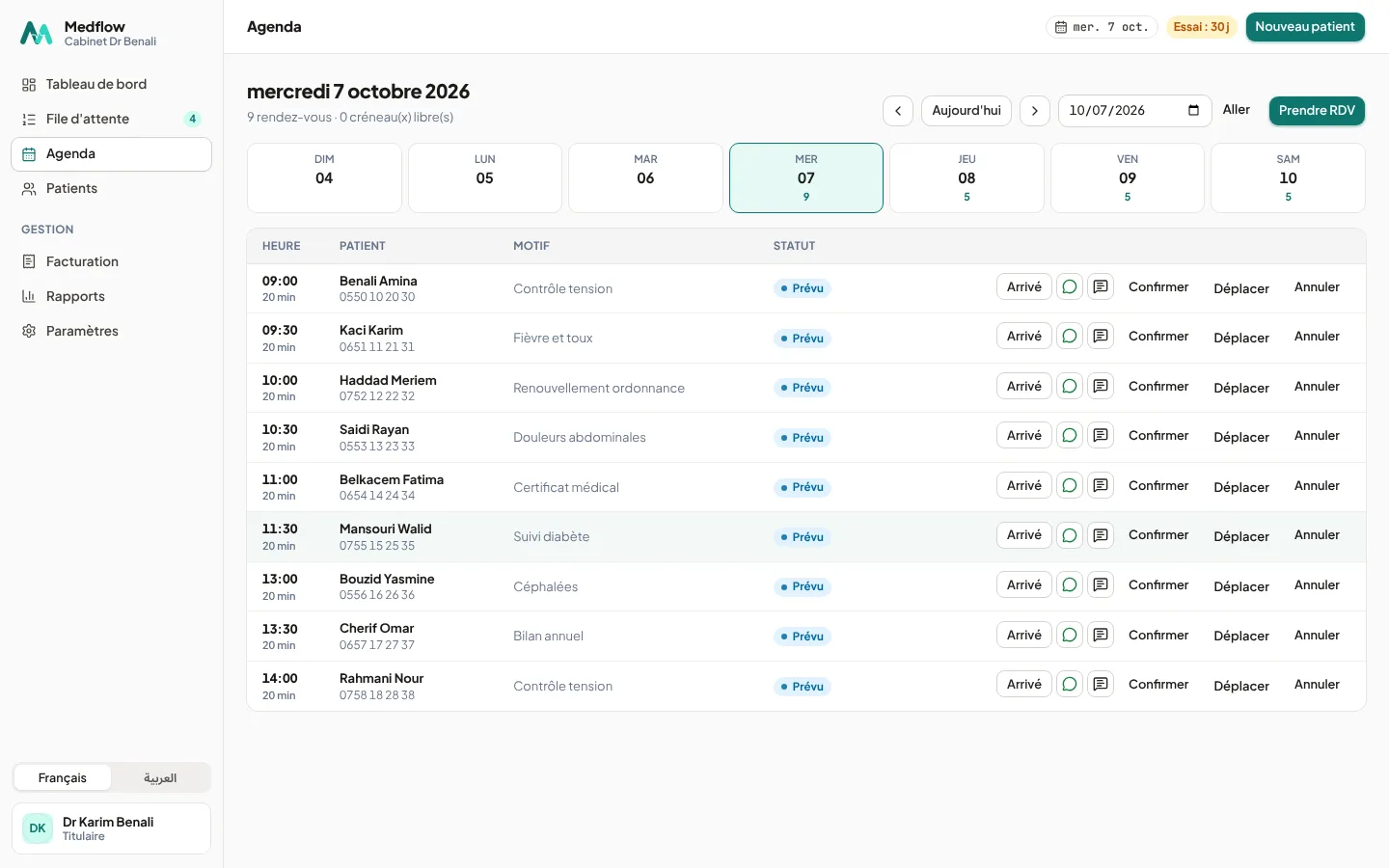Send SMS message to Benali Amina
1389x868 pixels.
(x=1101, y=287)
